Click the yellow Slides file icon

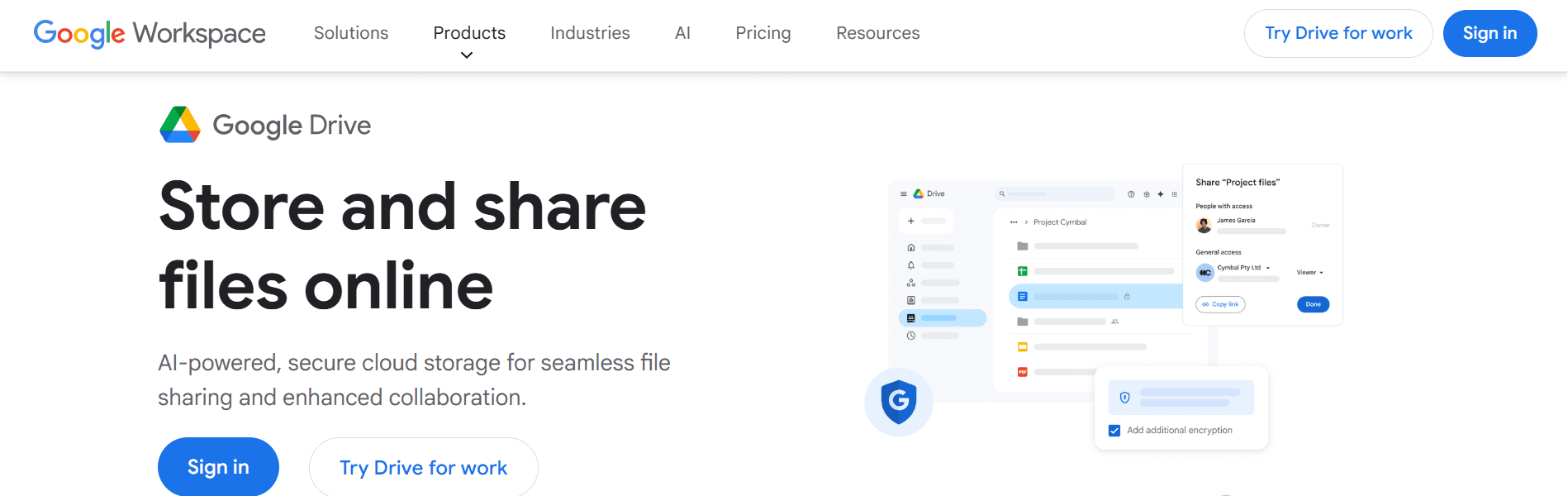[x=1022, y=347]
